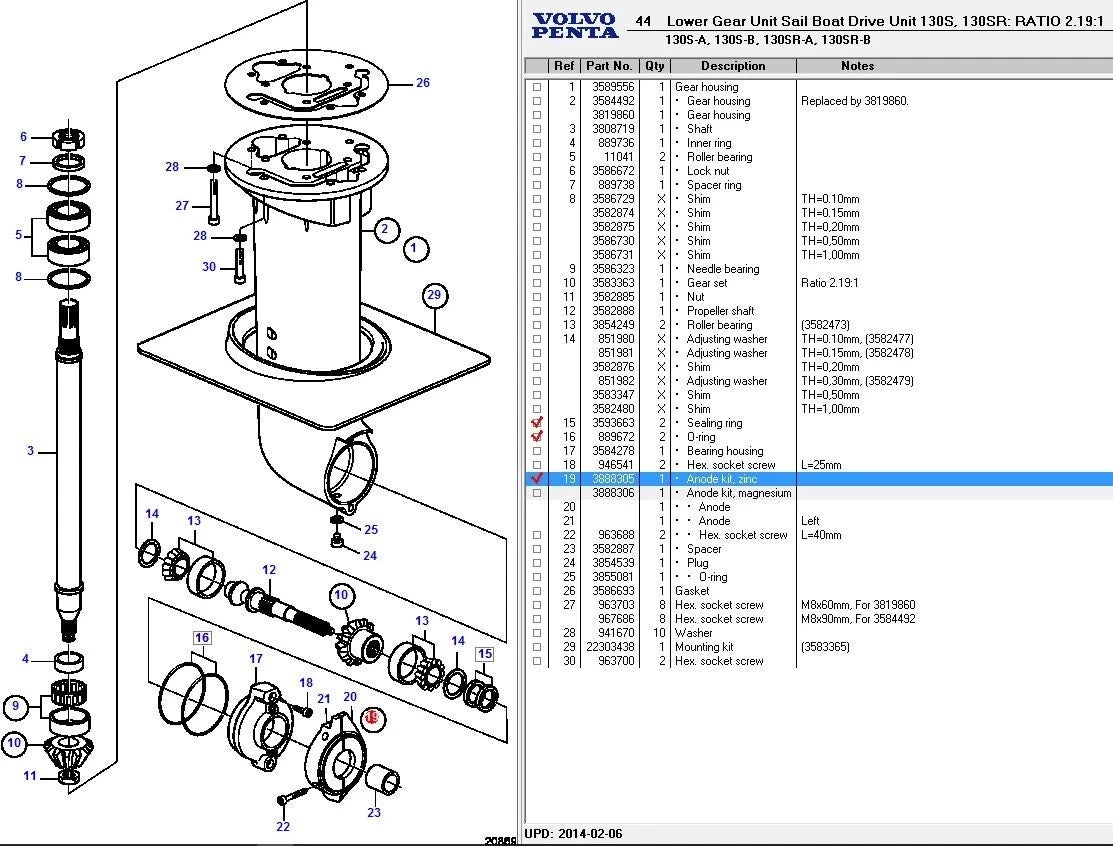Sort by the Ref column header
Screen dimensions: 1113x846
(564, 66)
